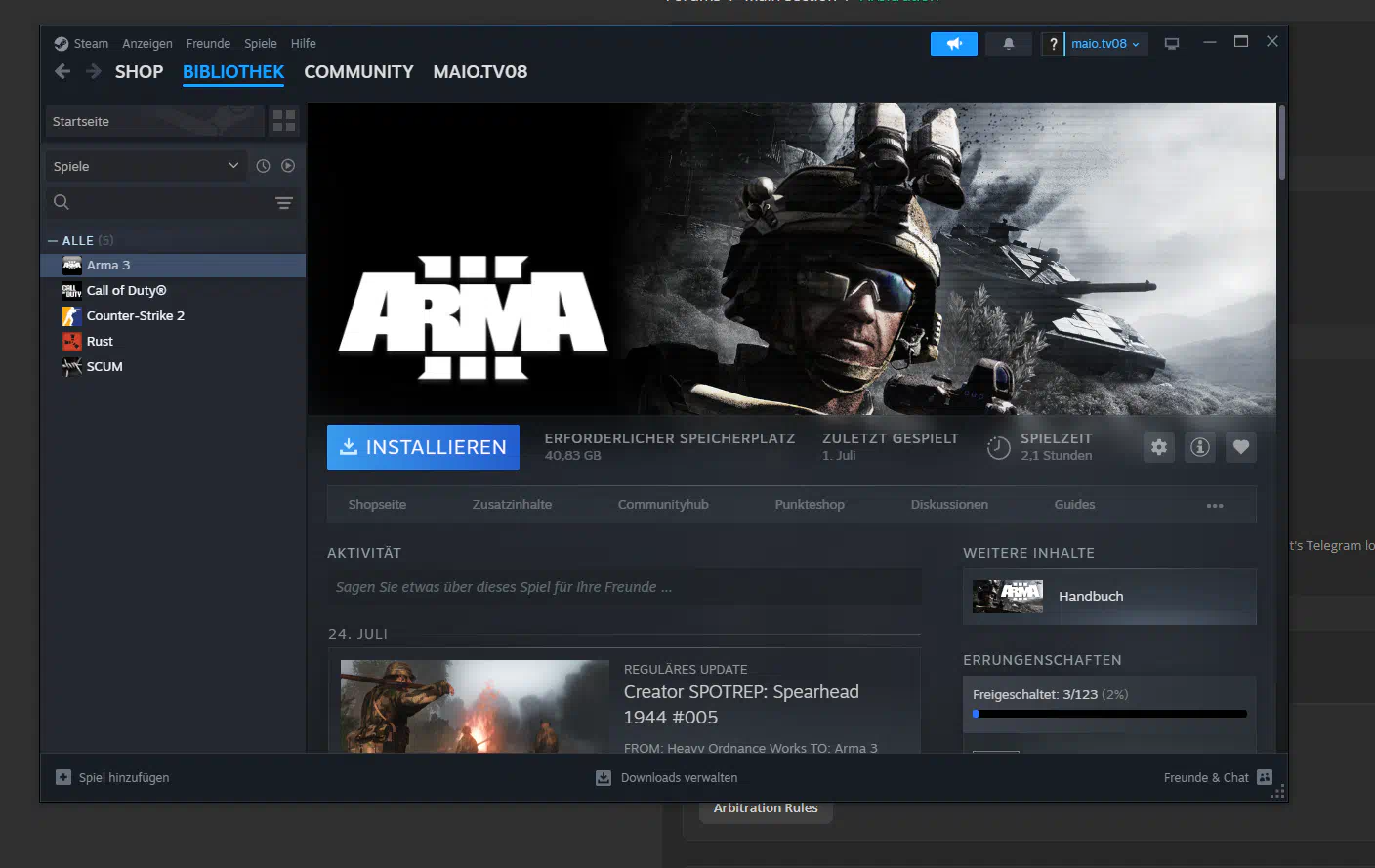The width and height of the screenshot is (1375, 868).
Task: Open the Spiele menu
Action: pyautogui.click(x=261, y=44)
